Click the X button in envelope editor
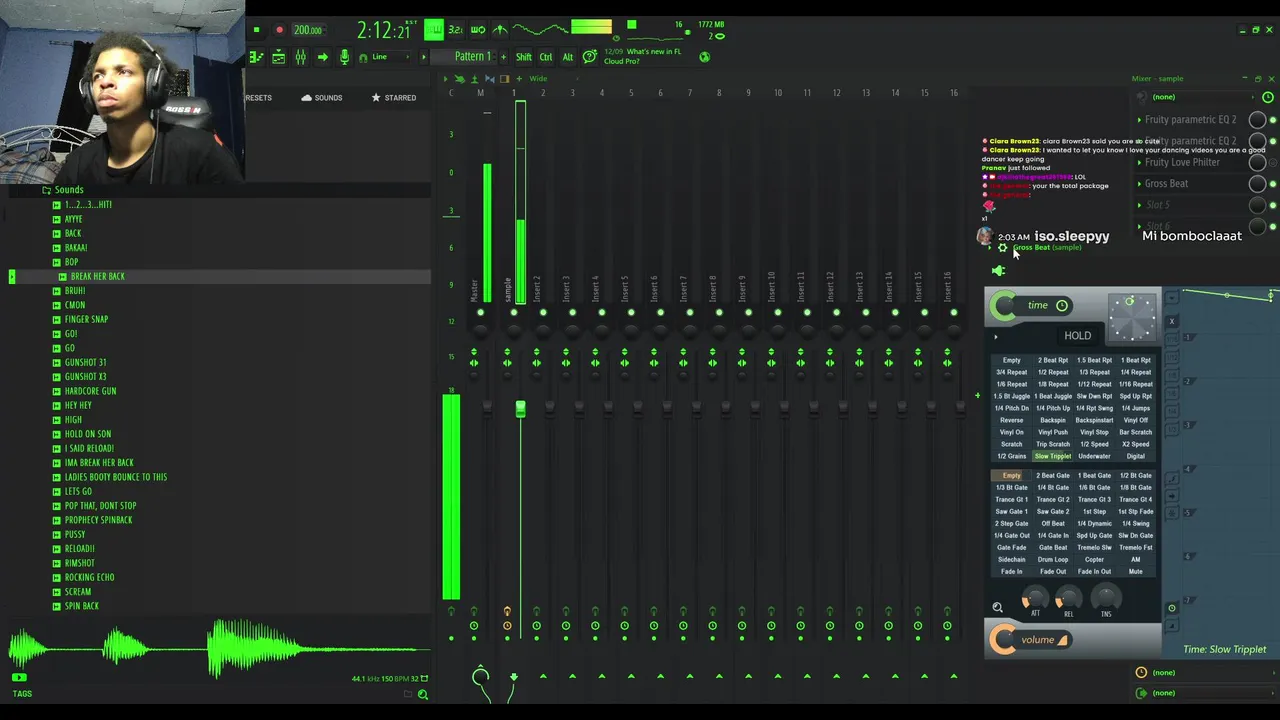This screenshot has width=1280, height=720. click(1172, 321)
